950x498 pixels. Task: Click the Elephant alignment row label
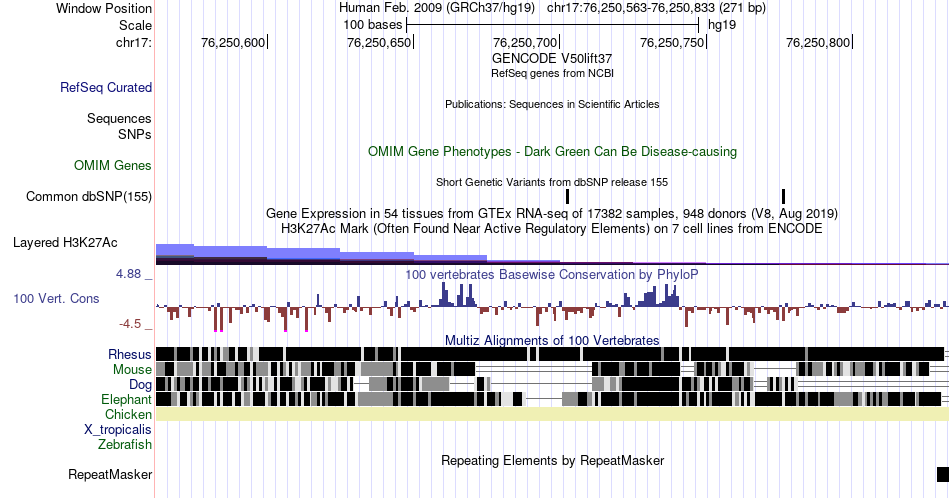pyautogui.click(x=127, y=399)
